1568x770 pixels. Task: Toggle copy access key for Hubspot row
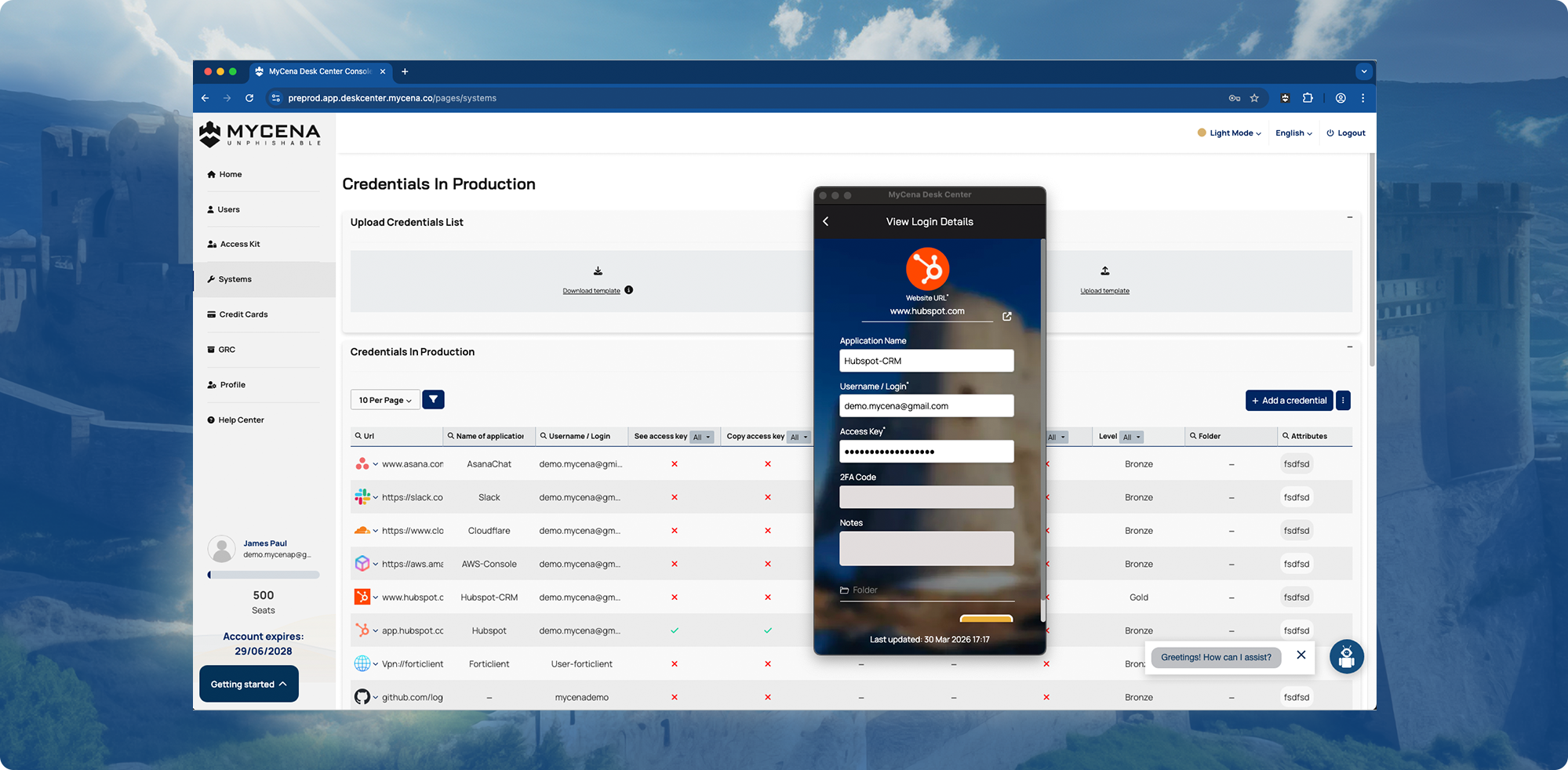(x=767, y=630)
